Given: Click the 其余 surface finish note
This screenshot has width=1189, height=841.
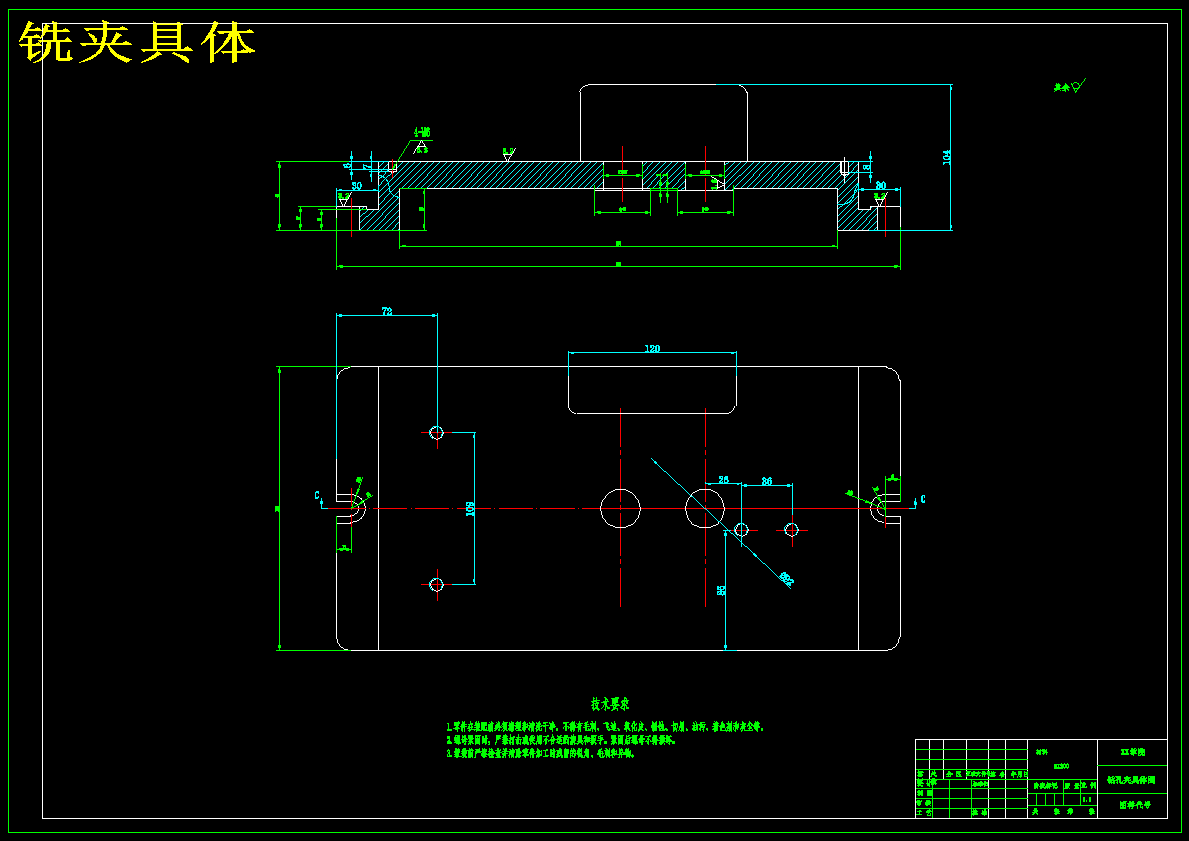Looking at the screenshot, I should (x=1069, y=86).
